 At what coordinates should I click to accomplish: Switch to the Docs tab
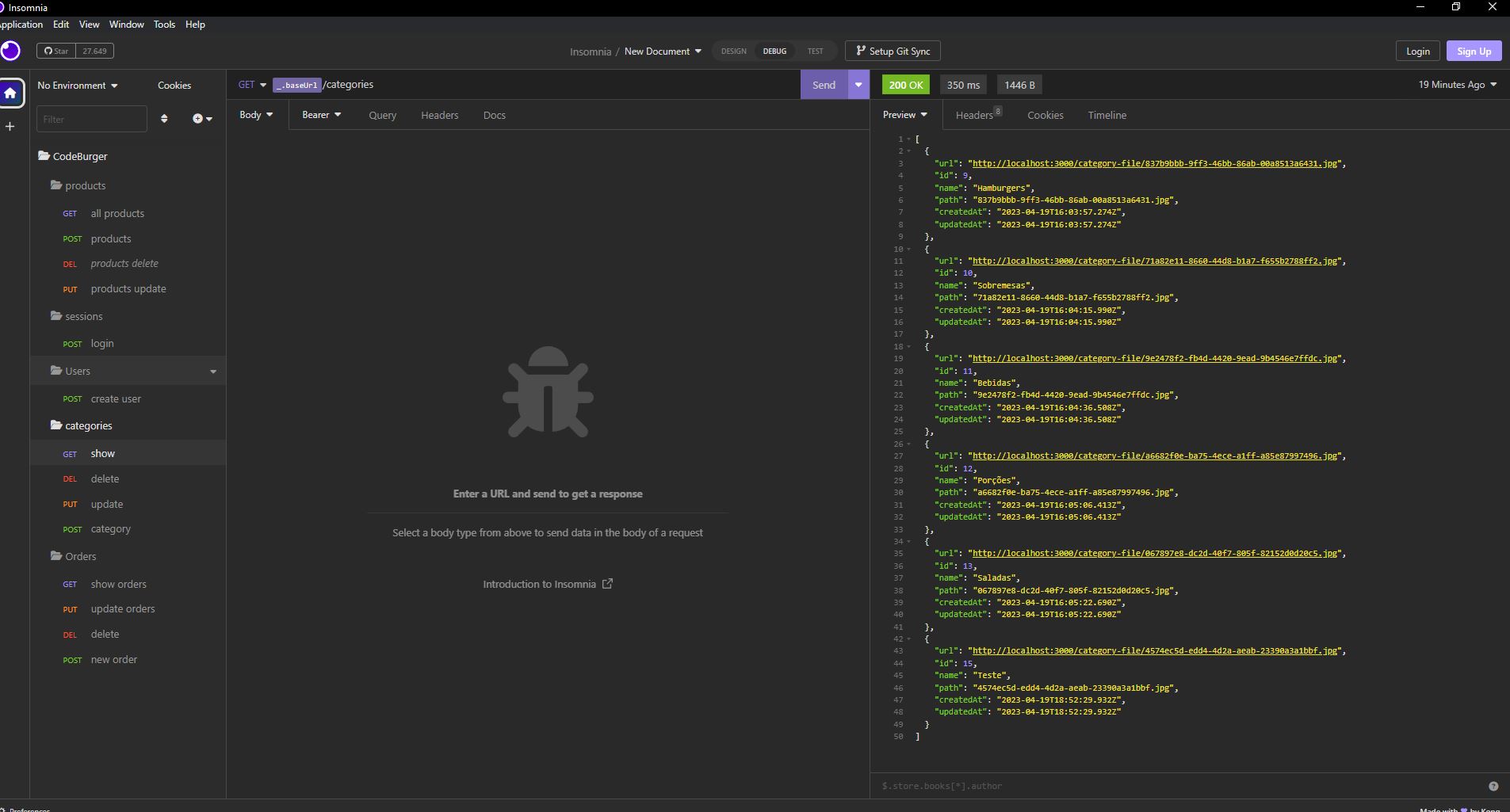point(495,115)
